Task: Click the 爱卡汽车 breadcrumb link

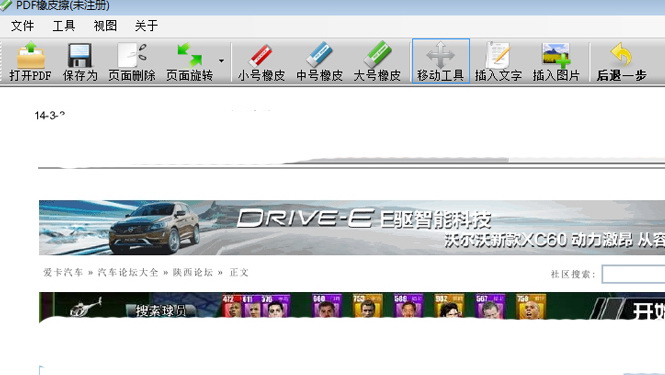Action: click(x=63, y=272)
